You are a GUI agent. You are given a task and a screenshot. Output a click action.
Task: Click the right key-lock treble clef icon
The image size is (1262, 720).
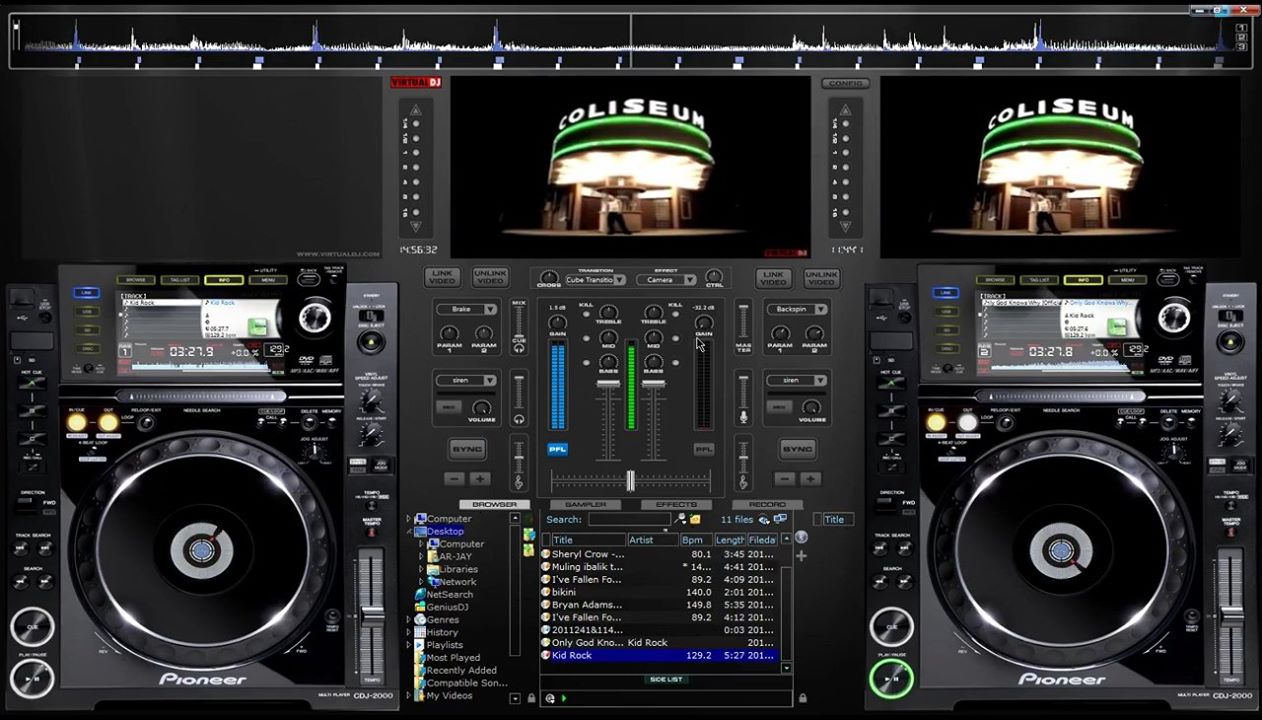(x=743, y=483)
